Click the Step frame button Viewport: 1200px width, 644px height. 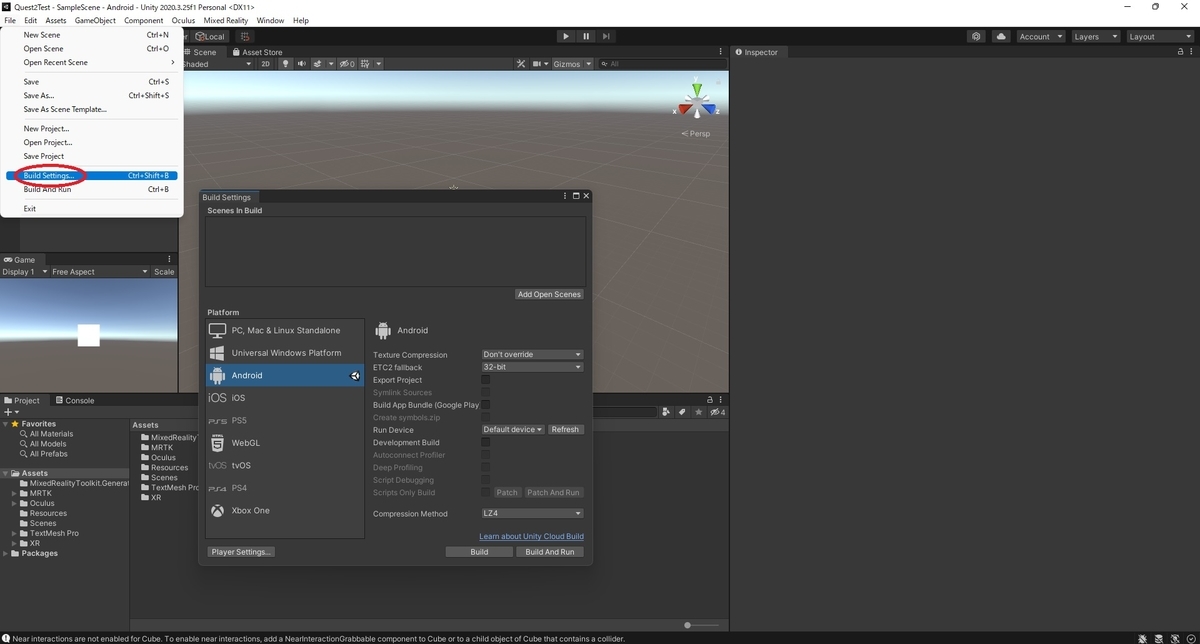[x=607, y=36]
